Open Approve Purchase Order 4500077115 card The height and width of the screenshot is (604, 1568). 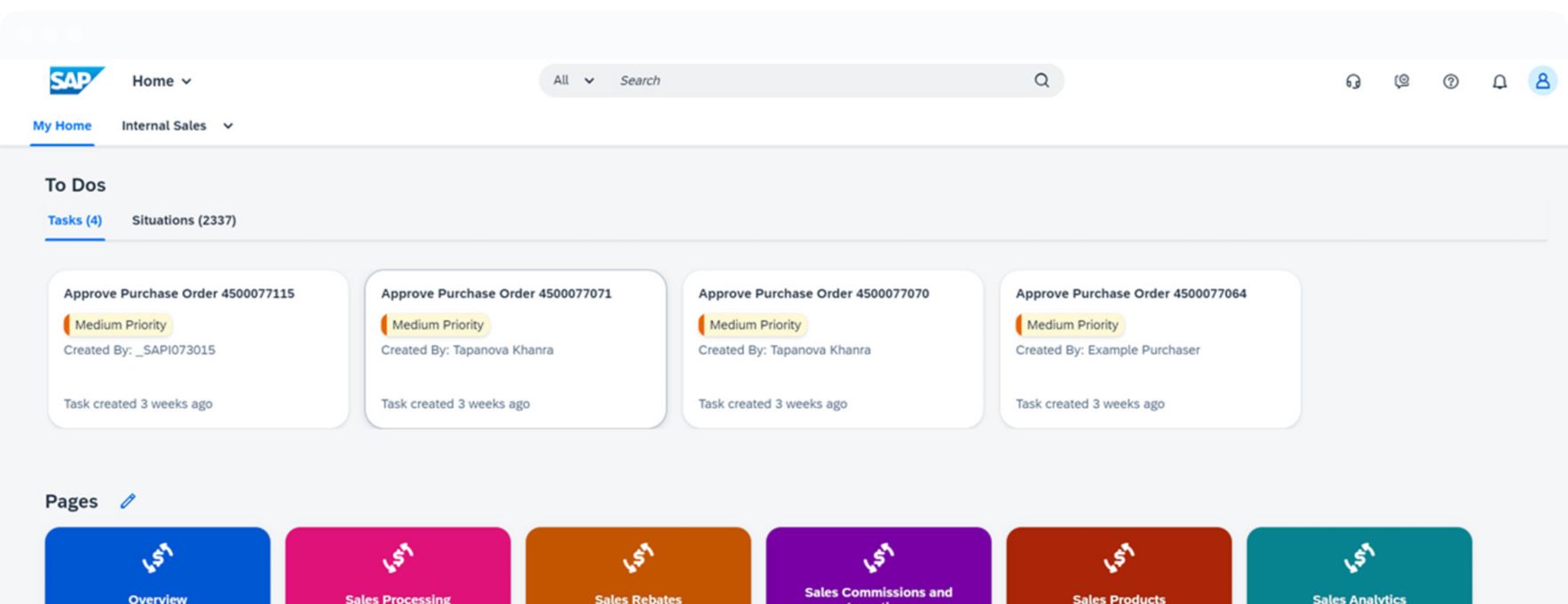pyautogui.click(x=198, y=348)
